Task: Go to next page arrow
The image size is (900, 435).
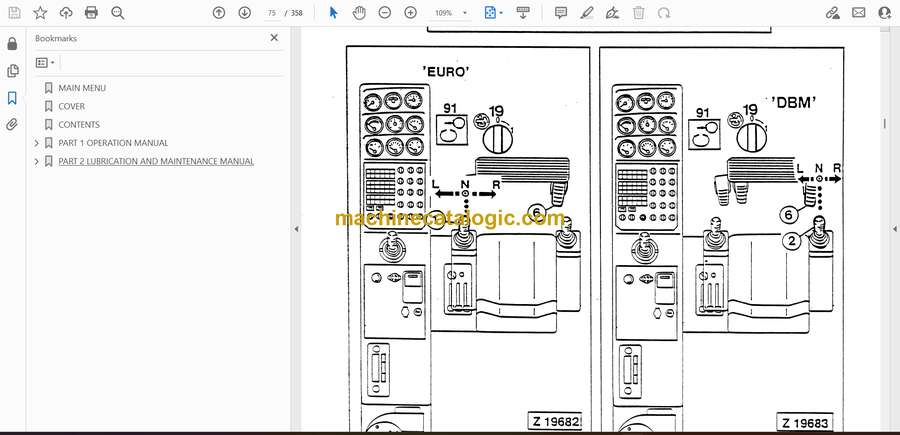Action: tap(245, 13)
